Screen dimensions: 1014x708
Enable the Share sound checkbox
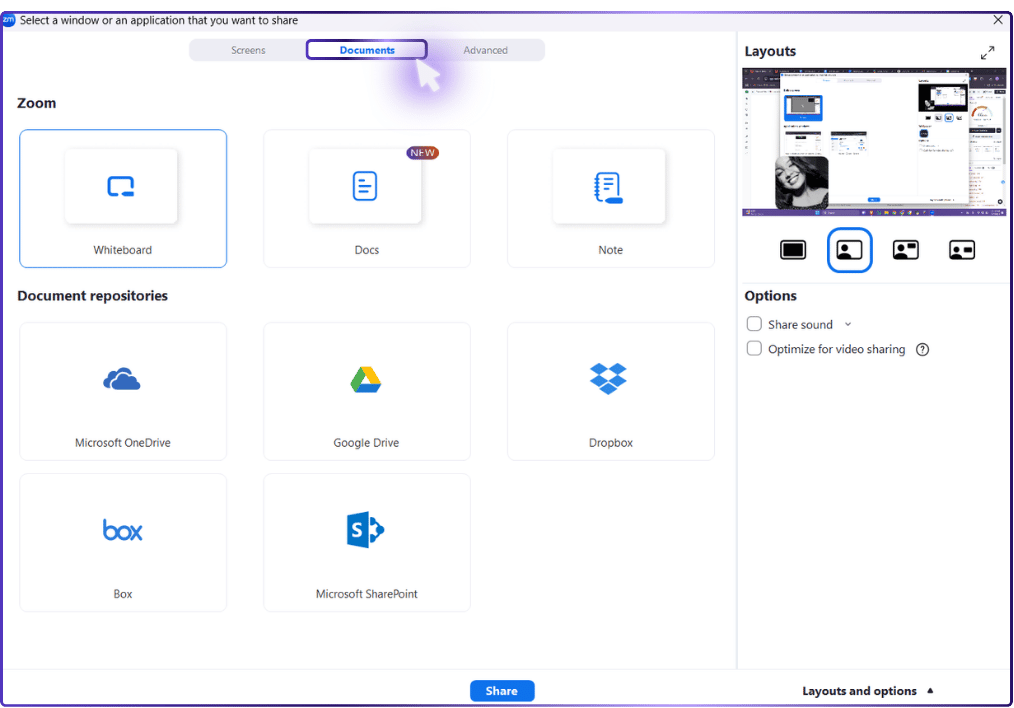point(754,324)
